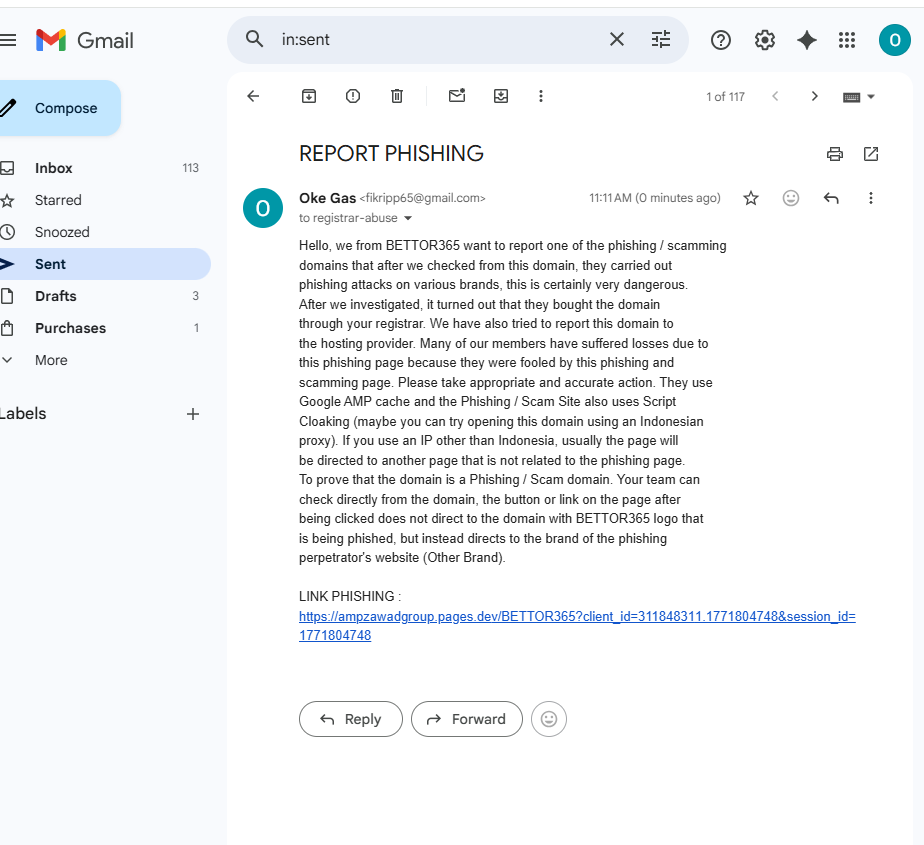Add emoji reaction in message header
This screenshot has height=845, width=924.
(790, 198)
